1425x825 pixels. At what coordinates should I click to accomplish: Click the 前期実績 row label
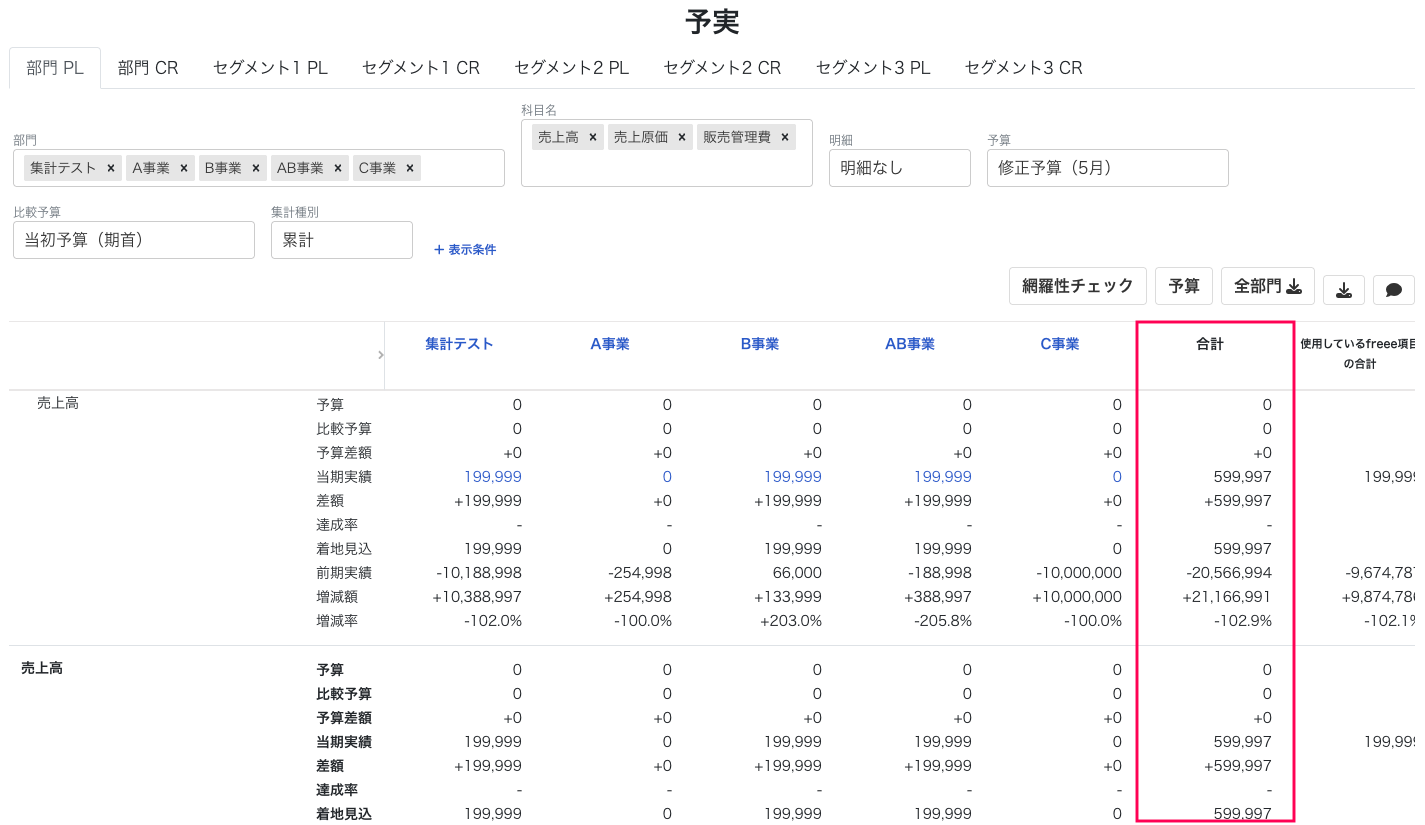(x=344, y=573)
